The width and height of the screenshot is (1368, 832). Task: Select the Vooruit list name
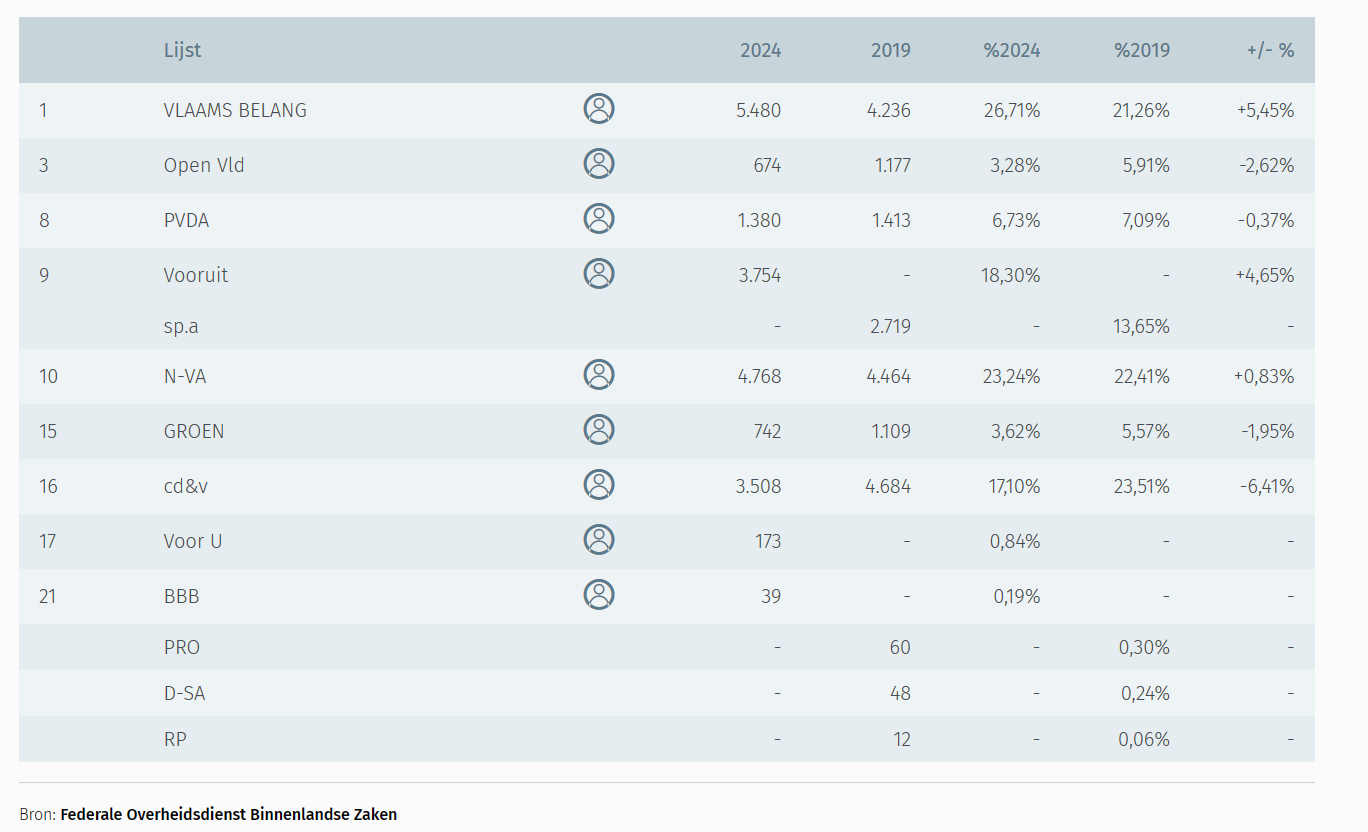(x=196, y=276)
